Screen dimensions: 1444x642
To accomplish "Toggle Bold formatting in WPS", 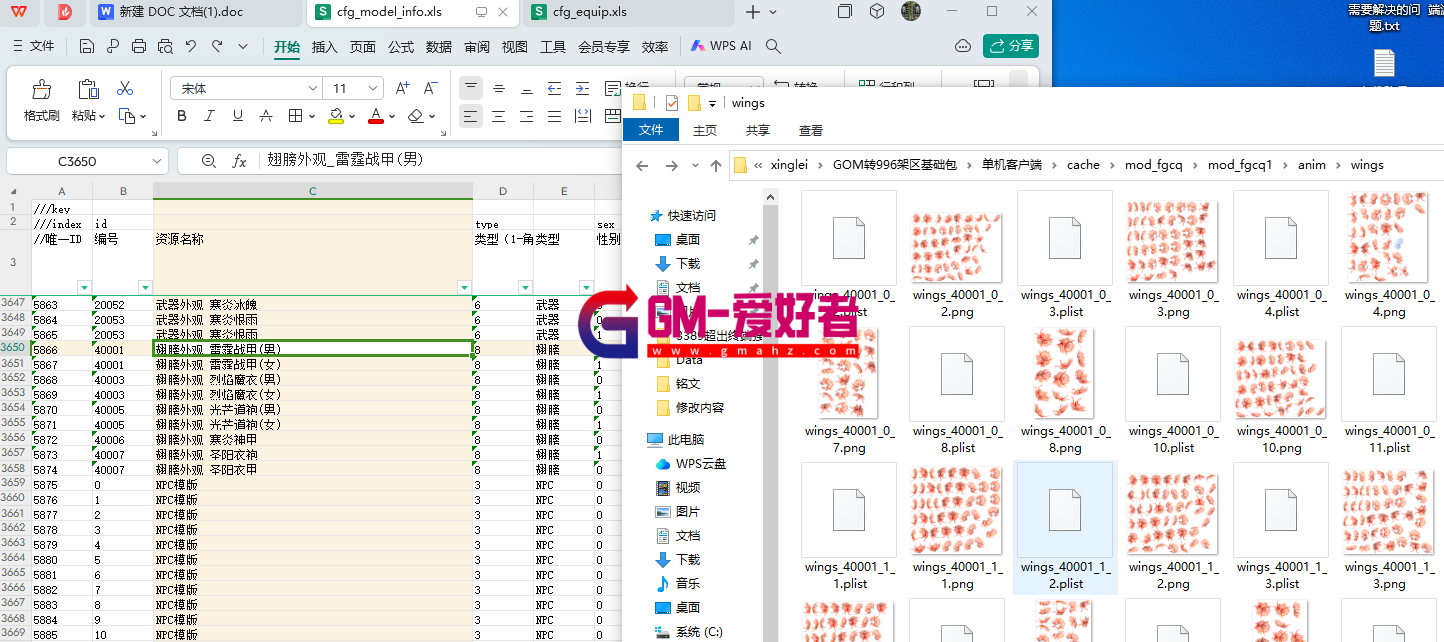I will [x=182, y=116].
